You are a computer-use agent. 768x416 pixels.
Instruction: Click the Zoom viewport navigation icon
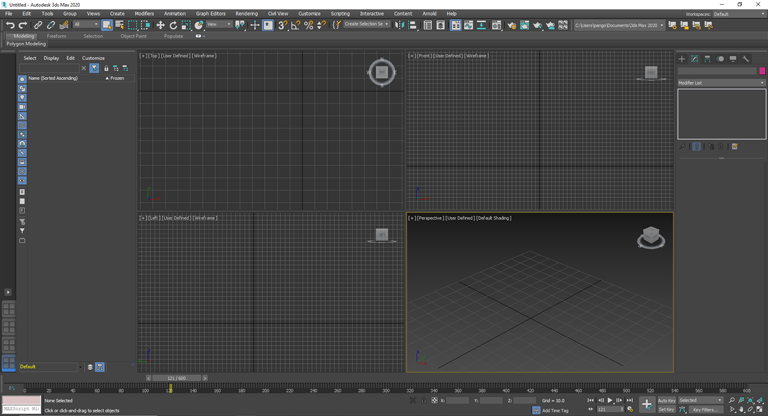click(731, 400)
